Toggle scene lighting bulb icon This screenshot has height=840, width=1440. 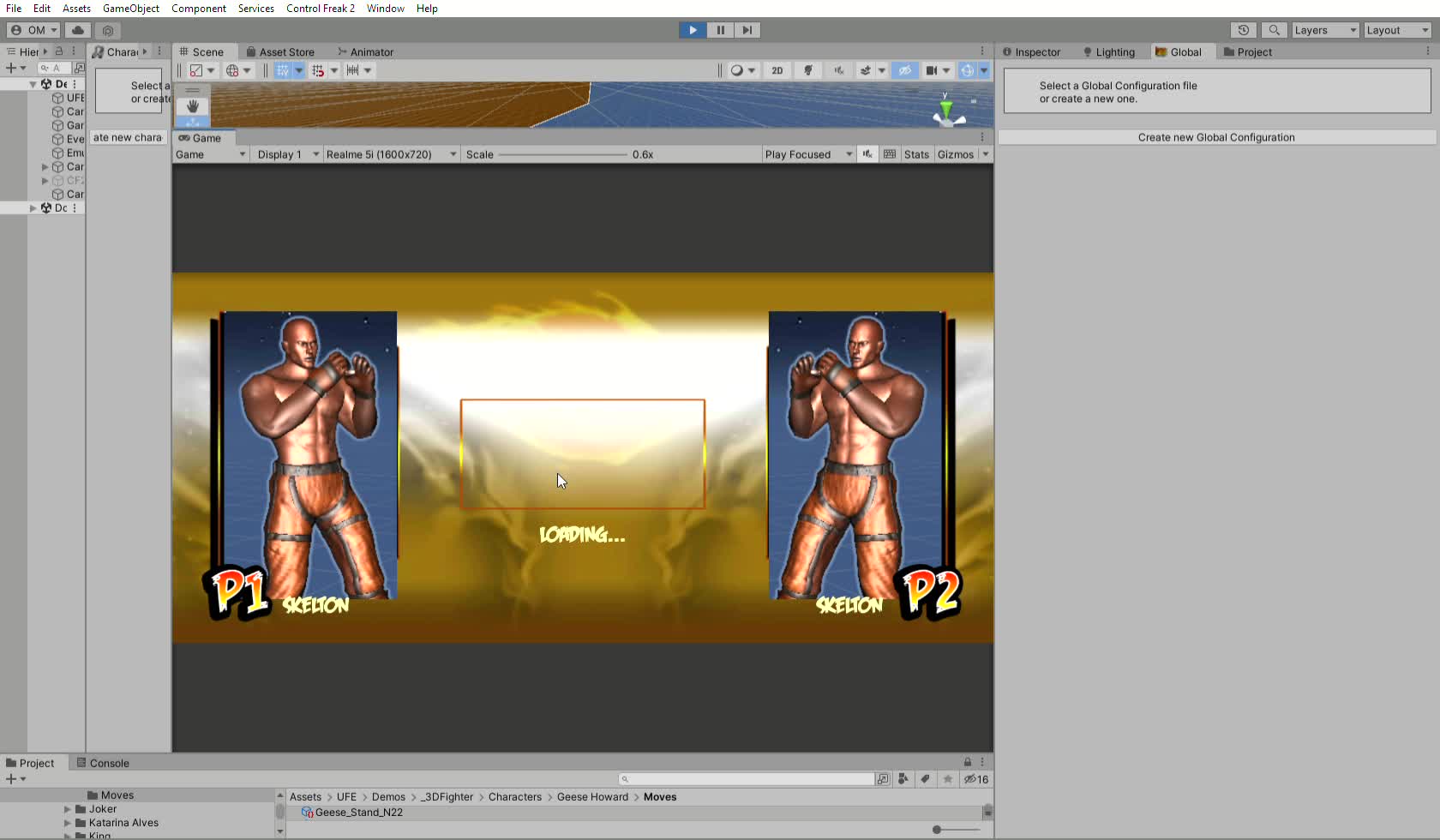pos(808,71)
